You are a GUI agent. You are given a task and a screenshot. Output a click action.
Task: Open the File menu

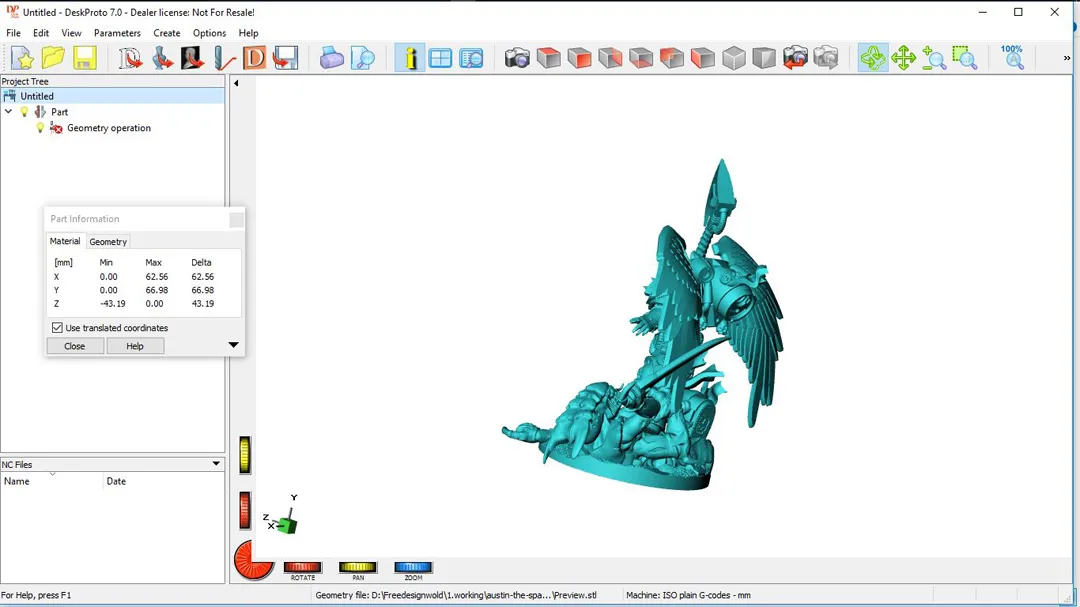coord(13,33)
